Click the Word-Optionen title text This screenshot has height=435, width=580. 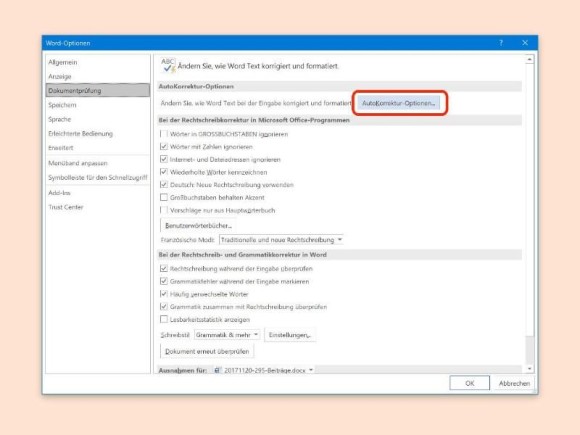[68, 43]
